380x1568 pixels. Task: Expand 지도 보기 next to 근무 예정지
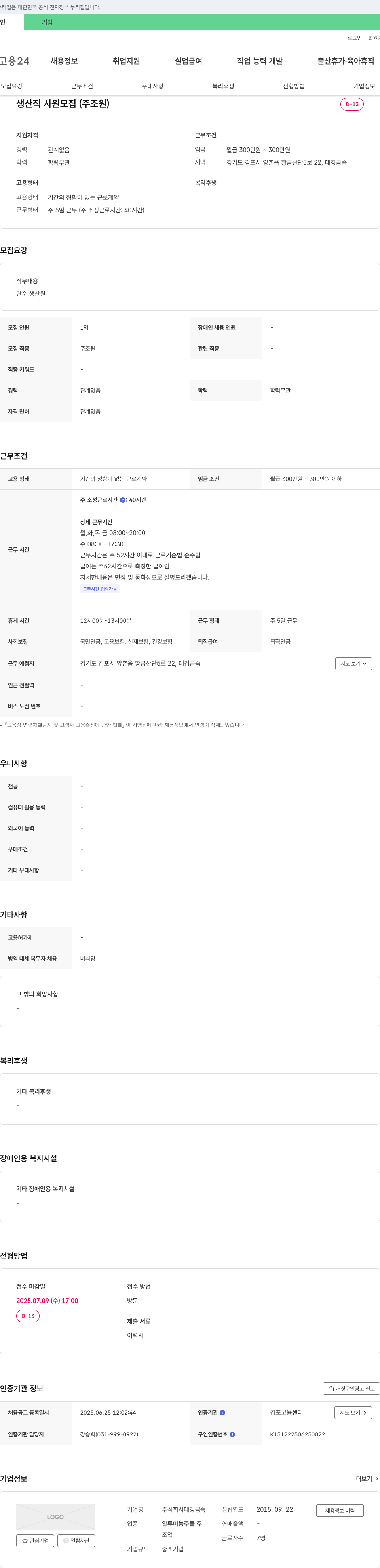pyautogui.click(x=353, y=664)
